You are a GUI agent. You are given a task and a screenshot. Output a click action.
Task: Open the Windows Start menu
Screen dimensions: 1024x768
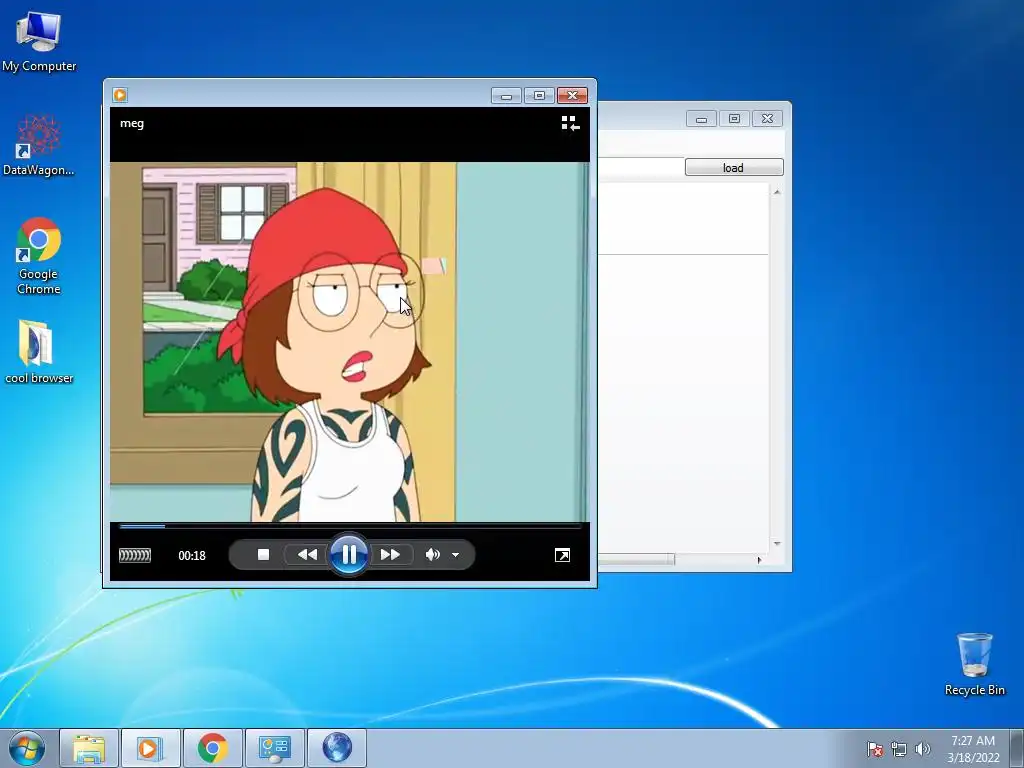[x=27, y=748]
